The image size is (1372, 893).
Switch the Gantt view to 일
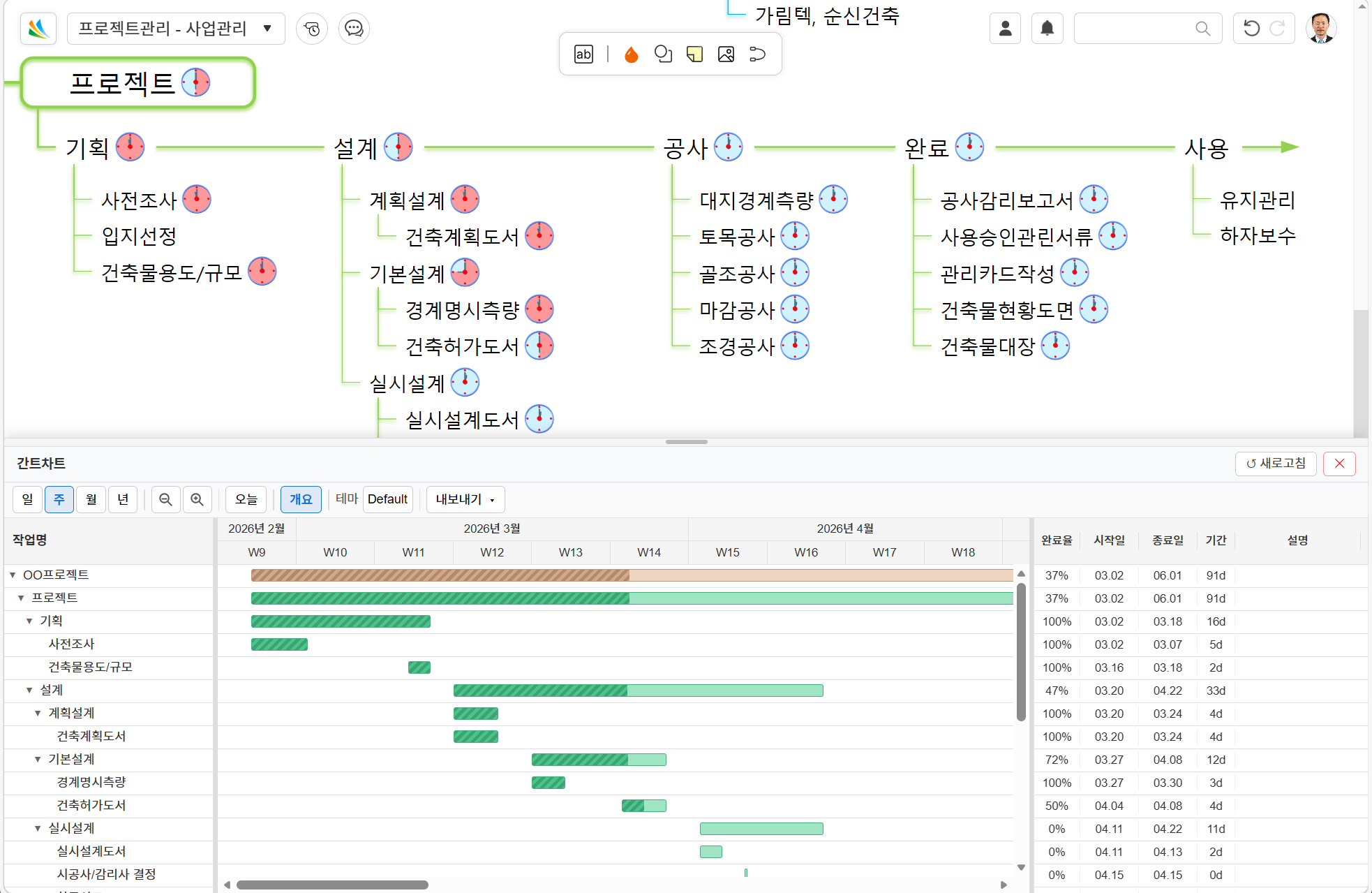pyautogui.click(x=27, y=499)
